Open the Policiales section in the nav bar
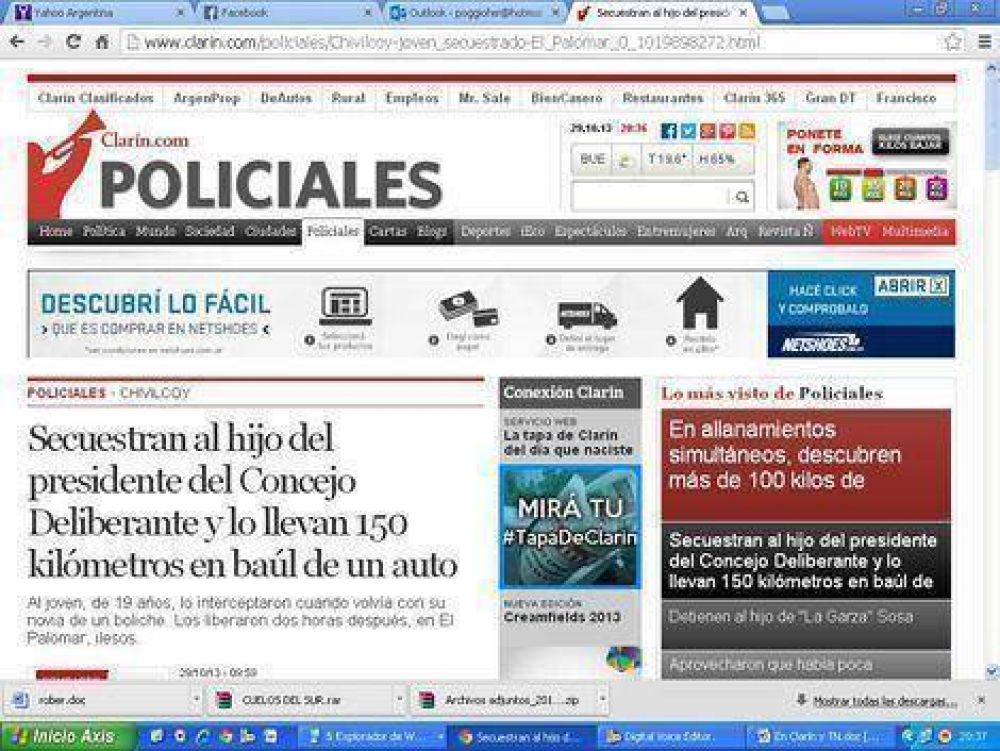This screenshot has height=751, width=1000. coord(333,231)
